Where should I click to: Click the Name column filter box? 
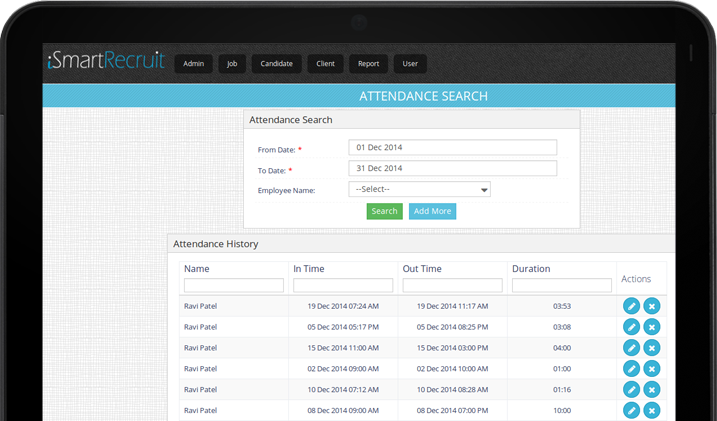click(234, 286)
